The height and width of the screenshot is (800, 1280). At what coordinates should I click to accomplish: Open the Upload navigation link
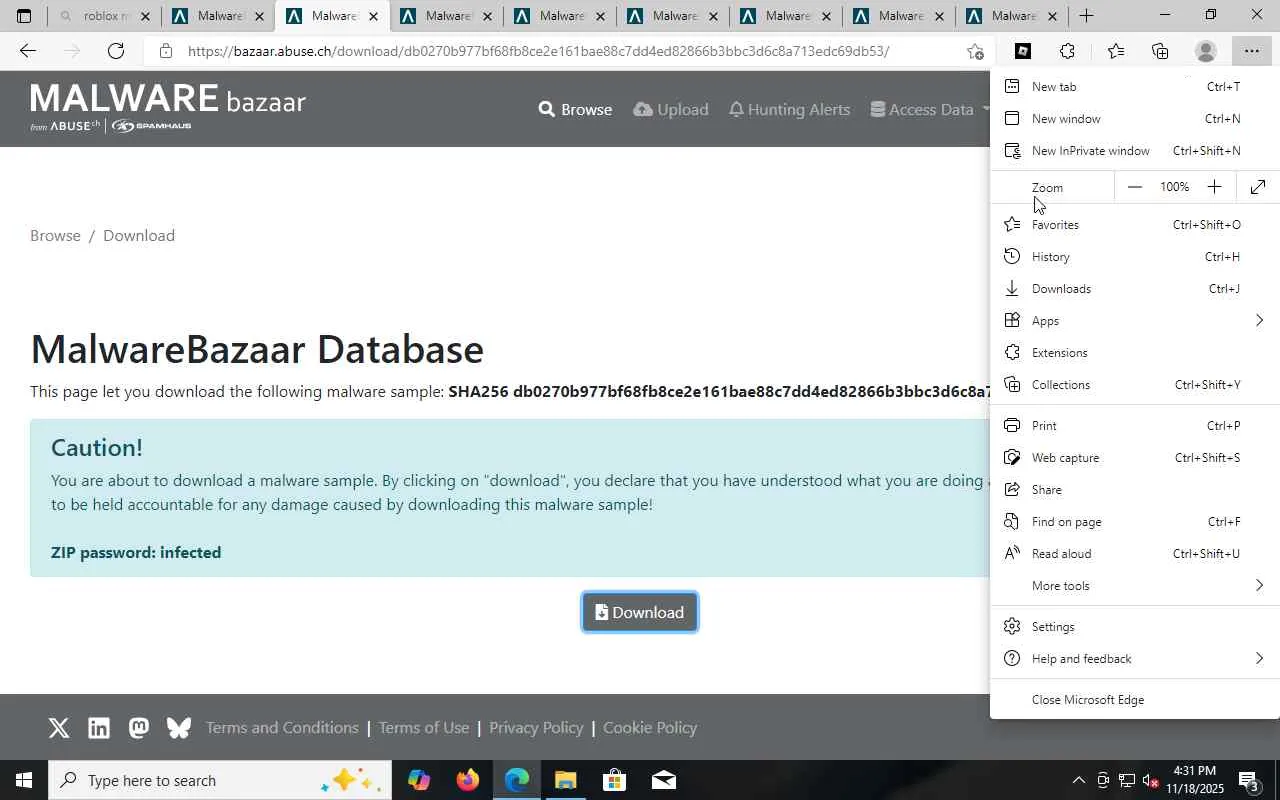tap(671, 109)
